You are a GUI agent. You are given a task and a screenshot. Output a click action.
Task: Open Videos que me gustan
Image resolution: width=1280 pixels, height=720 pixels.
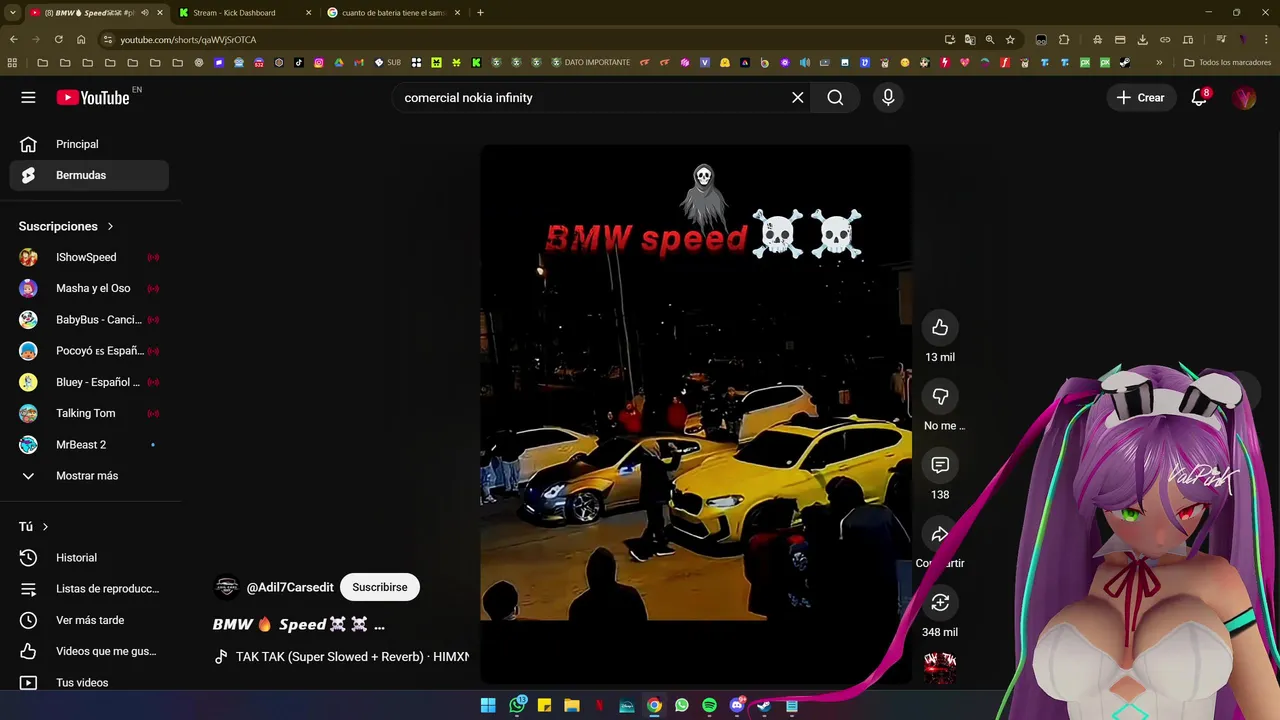(89, 651)
